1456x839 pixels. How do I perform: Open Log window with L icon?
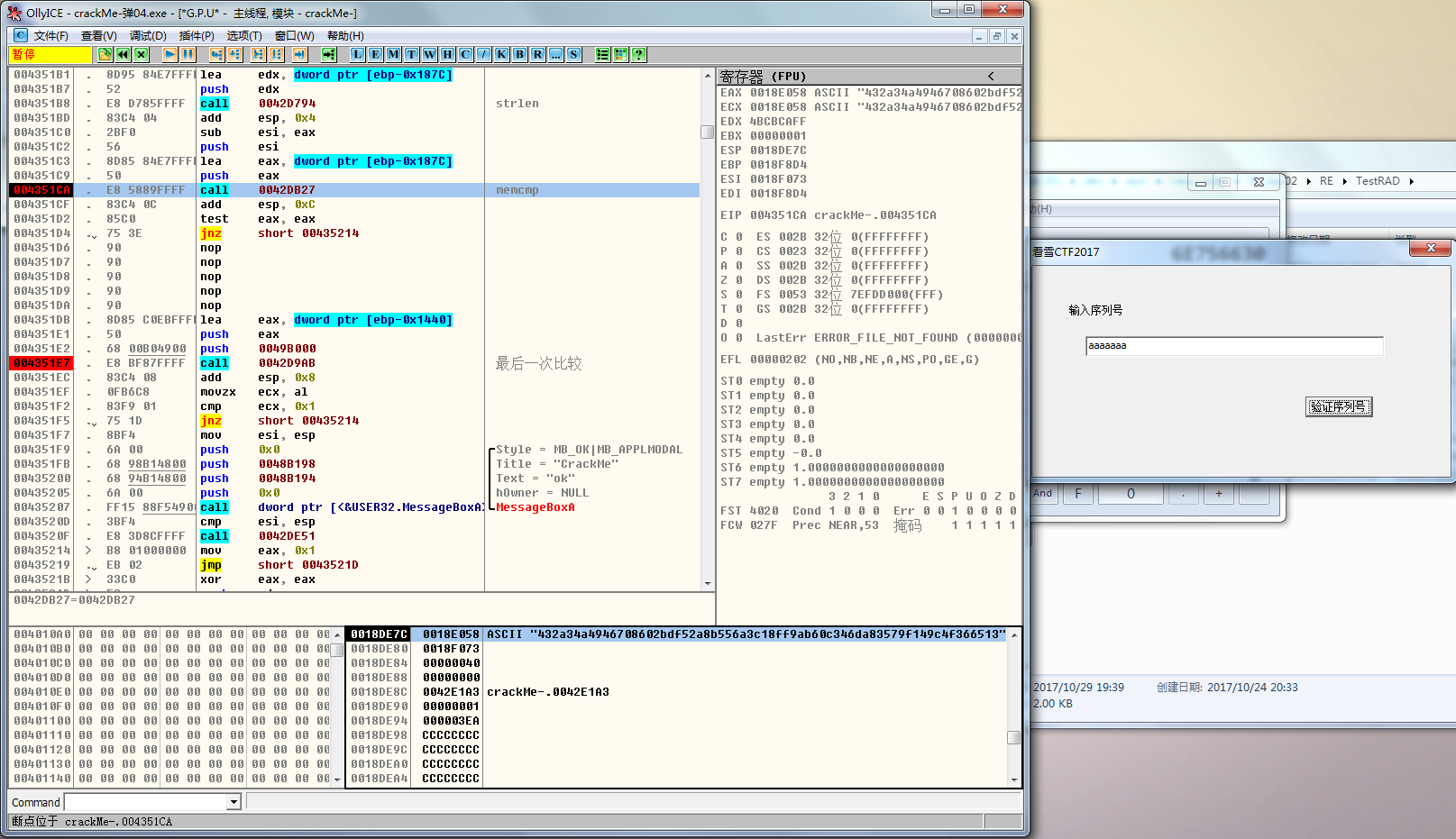pyautogui.click(x=358, y=54)
